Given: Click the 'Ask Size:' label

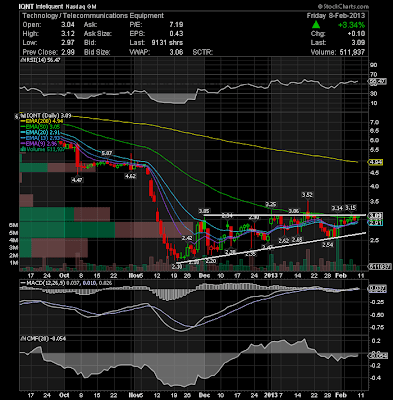Looking at the screenshot, I should point(98,34).
